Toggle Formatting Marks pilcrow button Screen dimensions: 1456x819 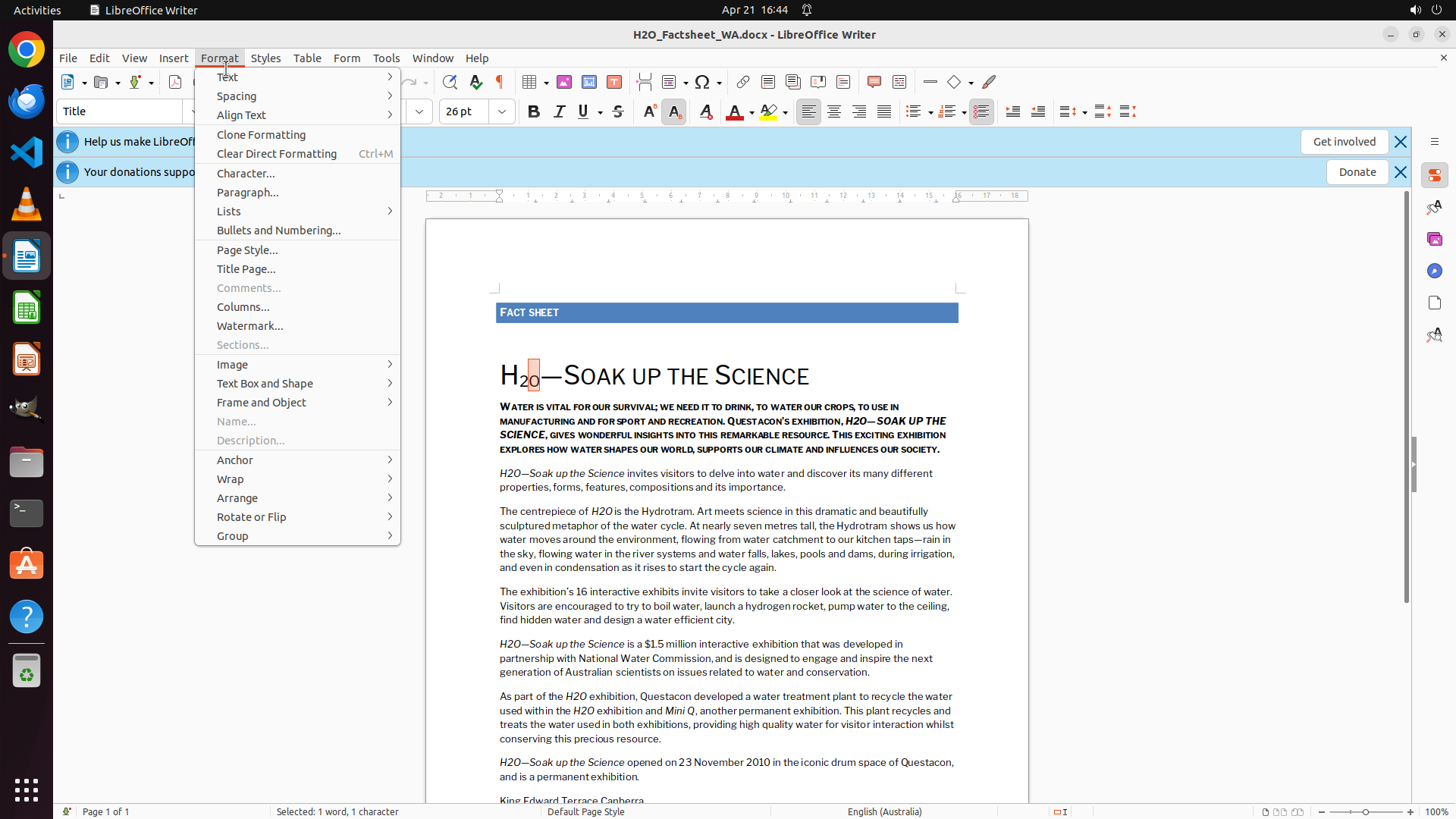point(500,82)
